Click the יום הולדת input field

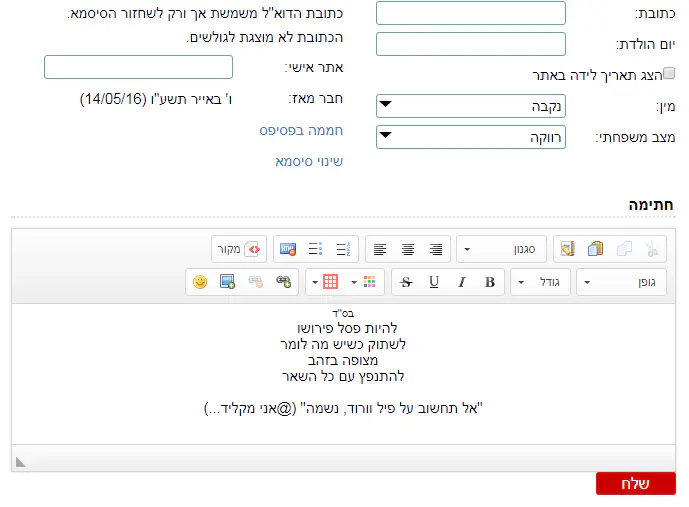click(470, 44)
